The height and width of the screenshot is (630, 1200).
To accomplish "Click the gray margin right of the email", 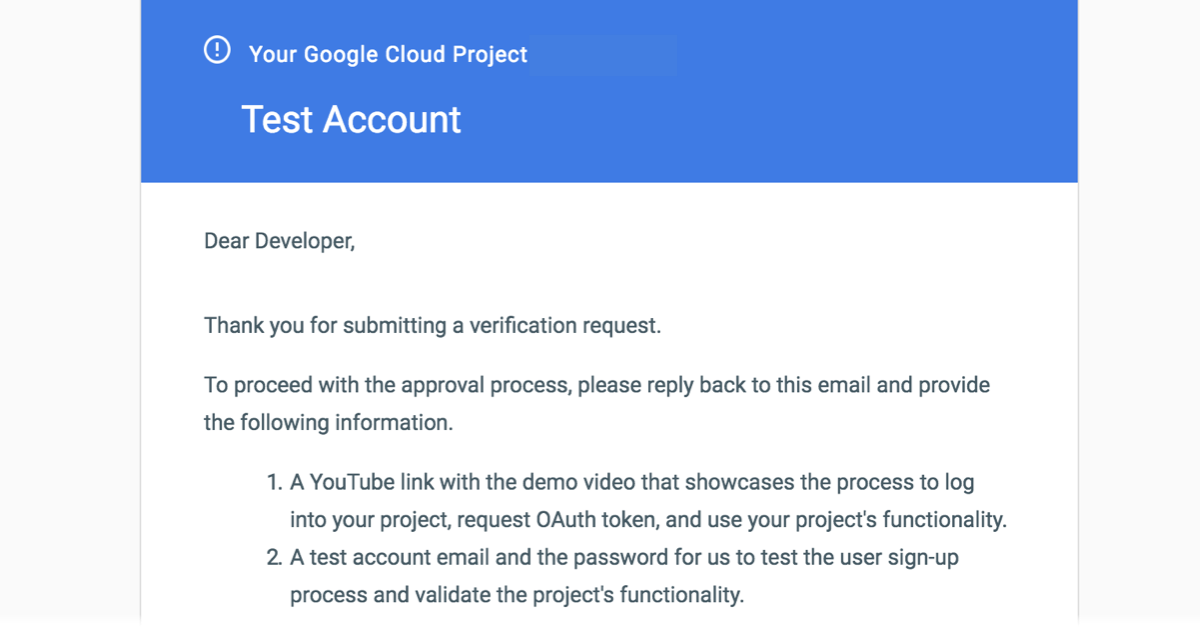I will click(1139, 315).
